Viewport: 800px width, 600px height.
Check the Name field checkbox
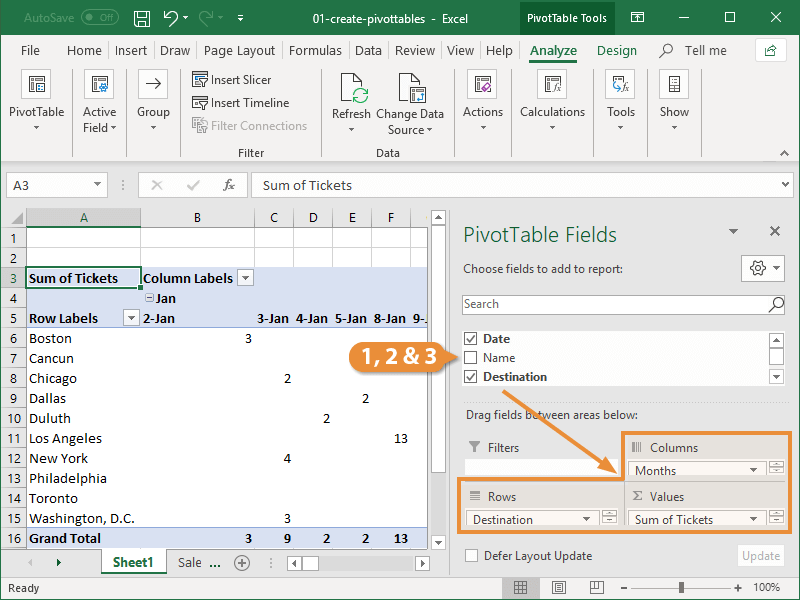coord(472,358)
